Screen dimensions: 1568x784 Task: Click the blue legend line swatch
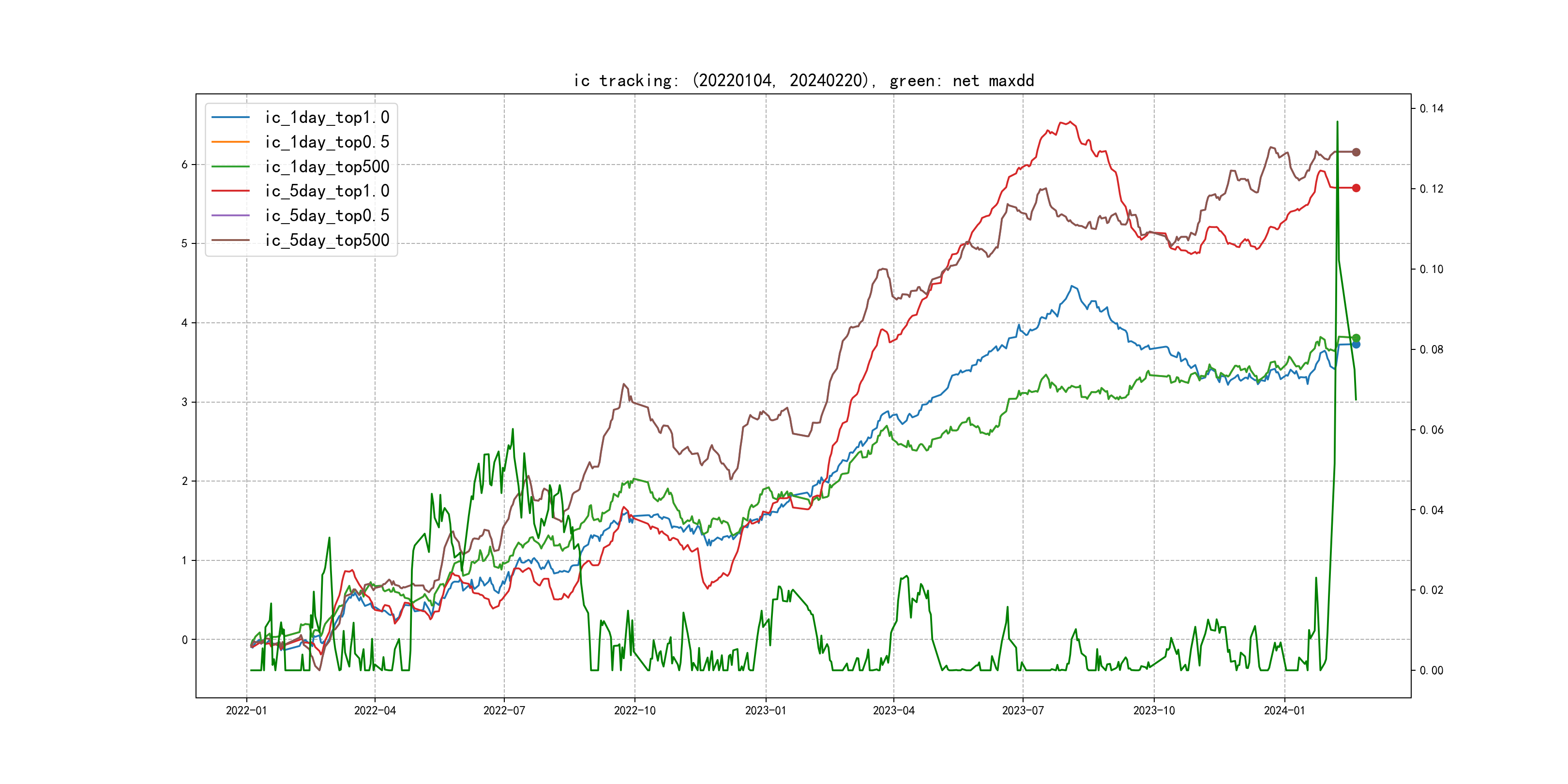231,118
